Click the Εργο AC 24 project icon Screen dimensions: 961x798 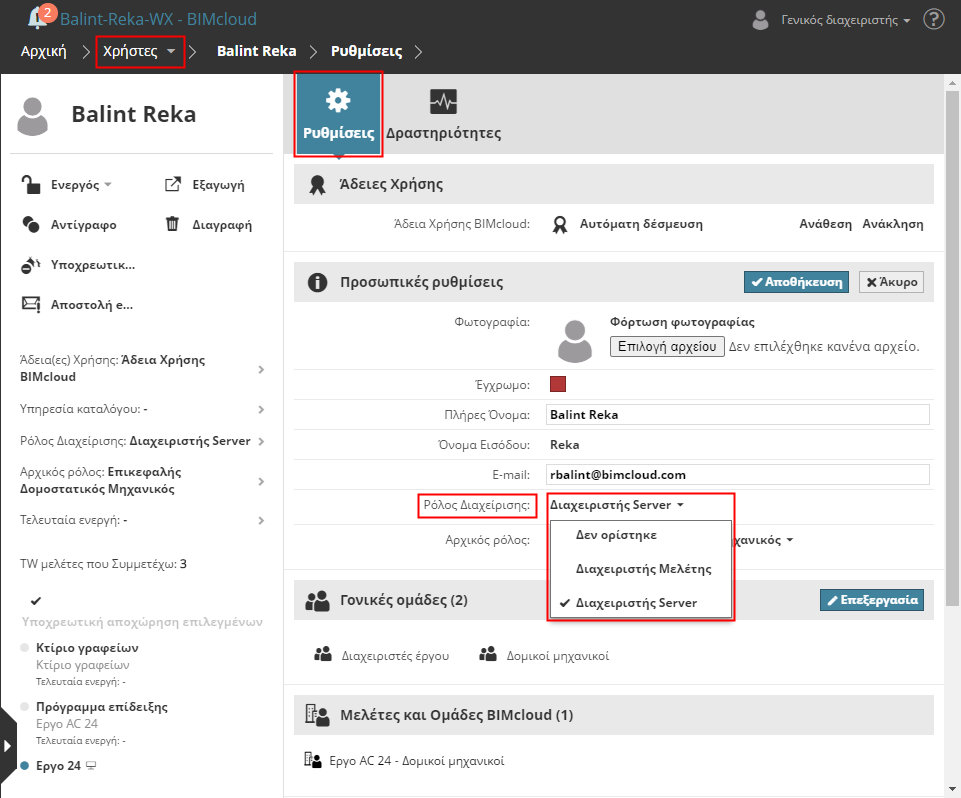coord(313,761)
